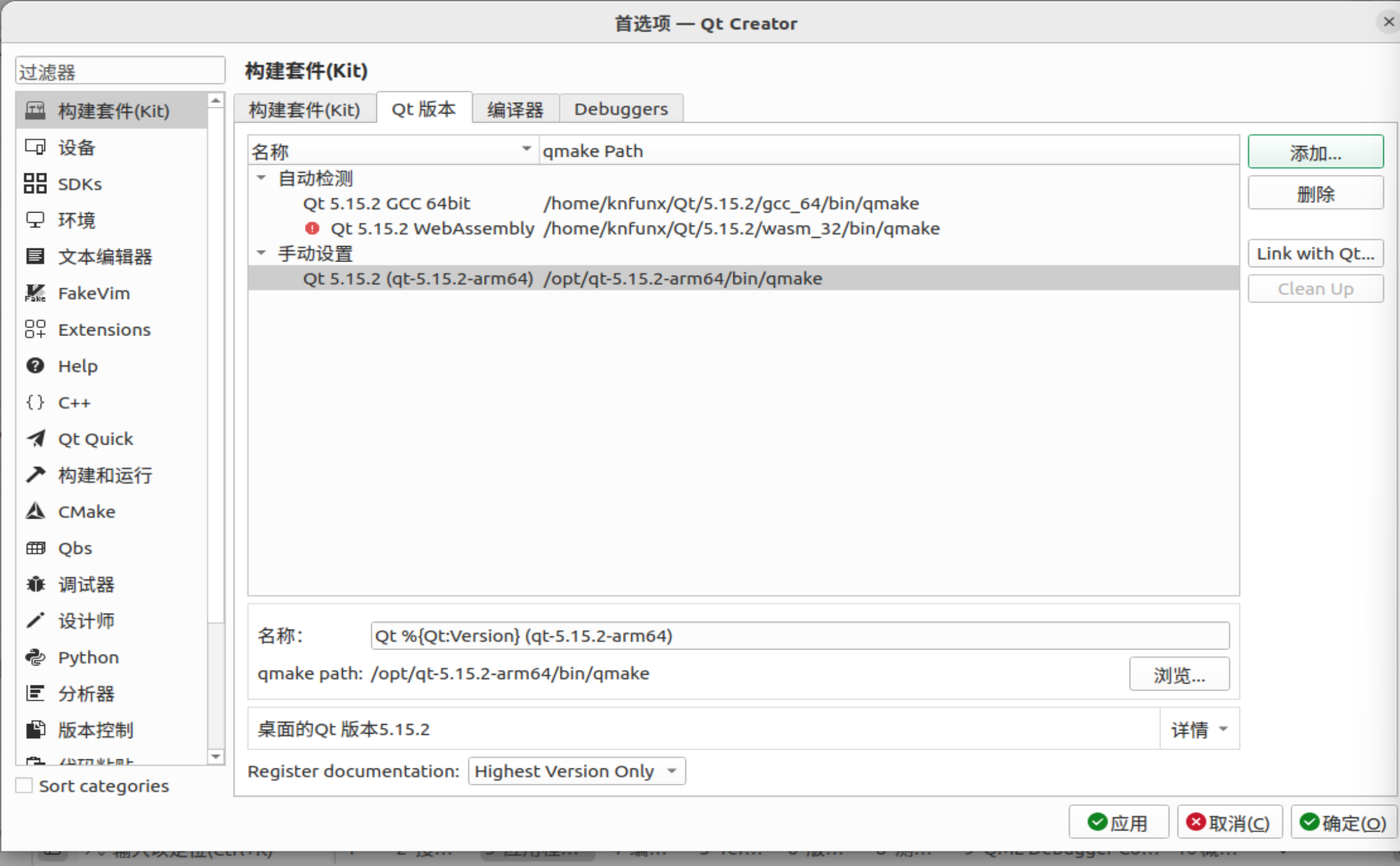Open the FakeVim settings category icon
The height and width of the screenshot is (866, 1400).
coord(35,293)
